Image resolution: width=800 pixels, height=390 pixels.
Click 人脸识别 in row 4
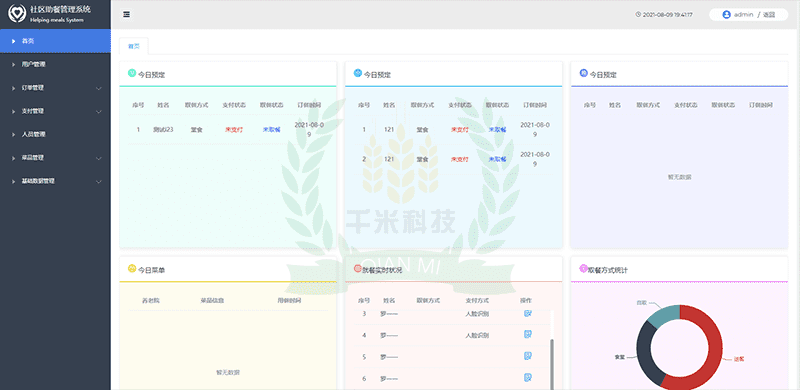click(477, 336)
